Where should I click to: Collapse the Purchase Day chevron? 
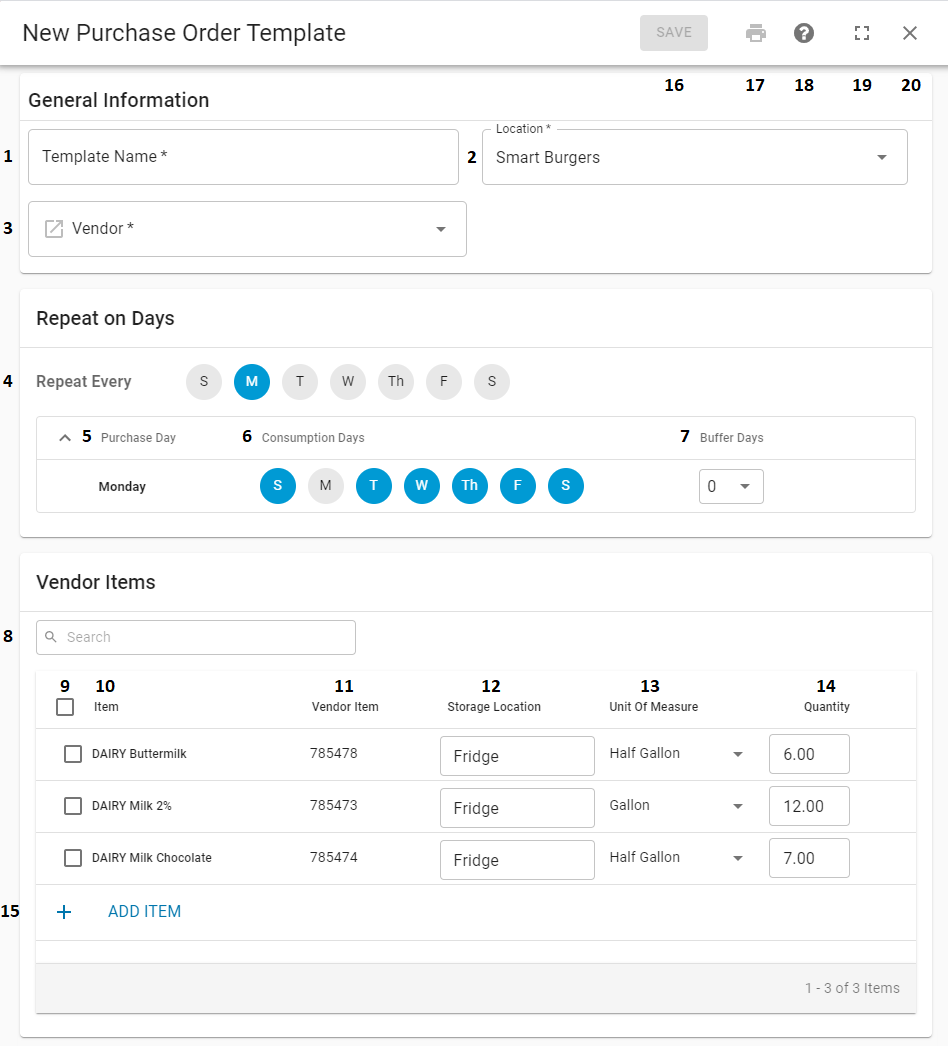(x=65, y=438)
